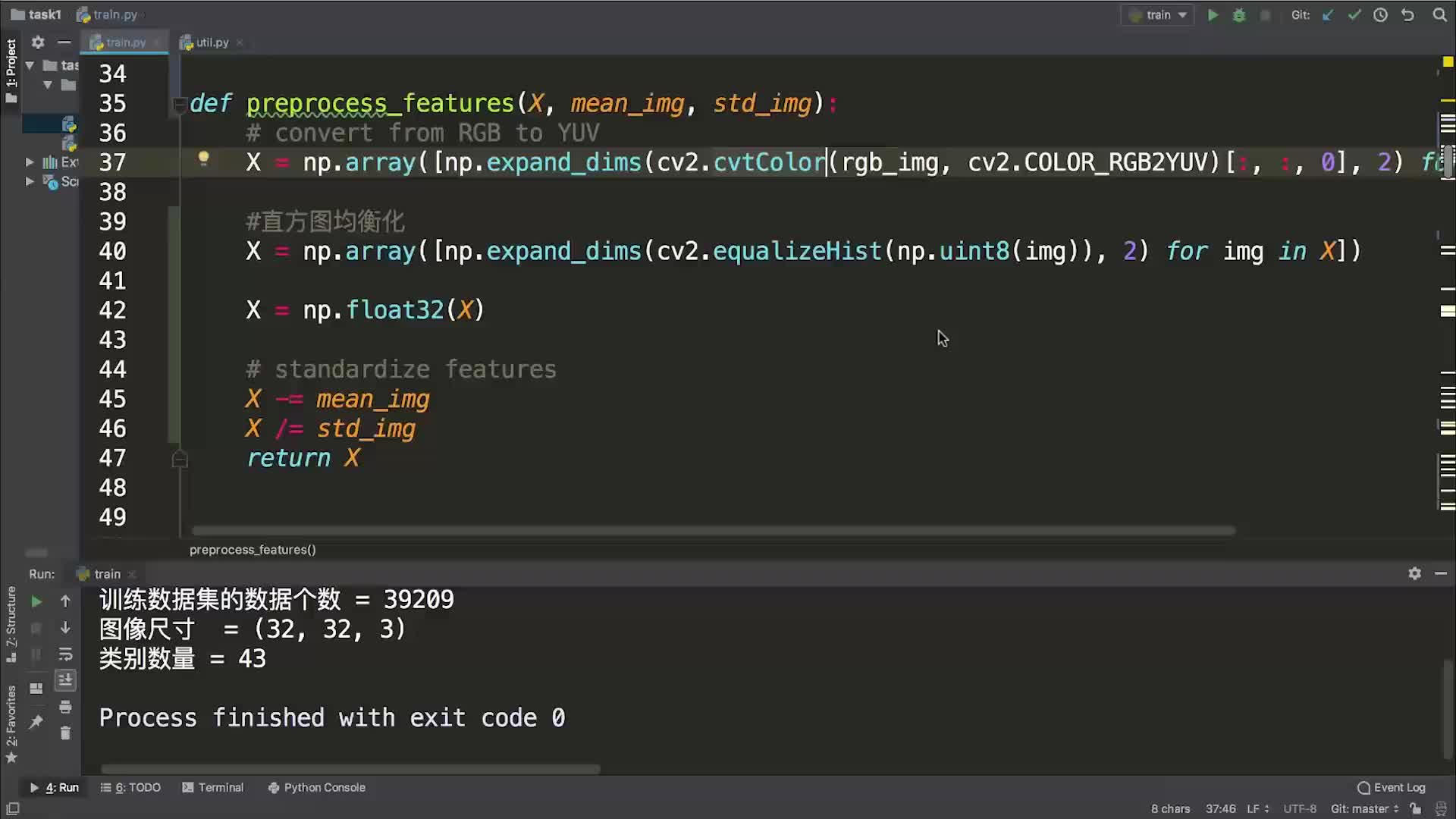The image size is (1456, 819).
Task: Select the Python Console tab
Action: 324,787
